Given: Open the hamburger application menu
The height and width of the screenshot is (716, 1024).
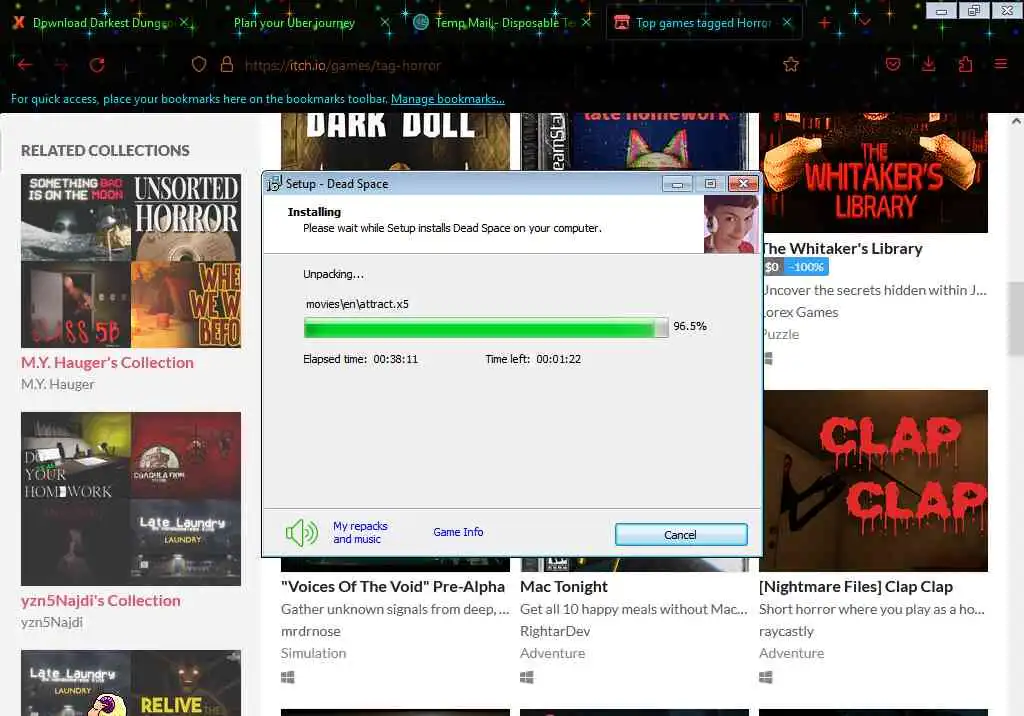Looking at the screenshot, I should point(1000,64).
